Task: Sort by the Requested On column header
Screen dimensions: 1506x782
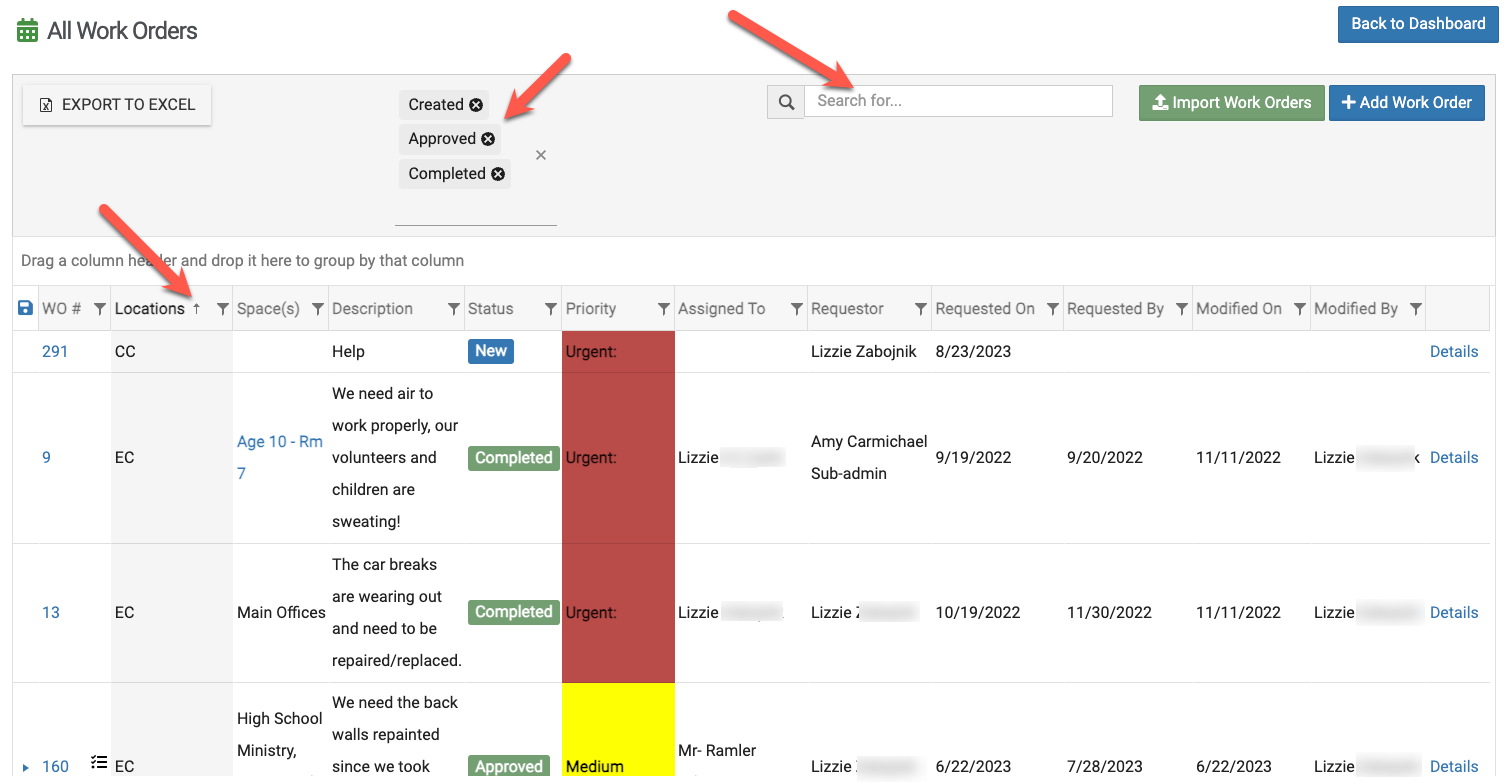Action: point(985,309)
